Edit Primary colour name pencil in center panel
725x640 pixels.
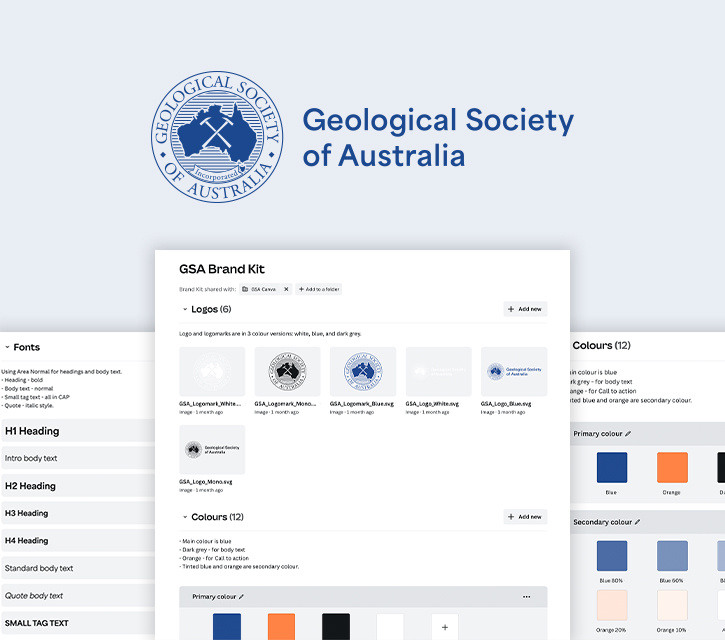(241, 597)
